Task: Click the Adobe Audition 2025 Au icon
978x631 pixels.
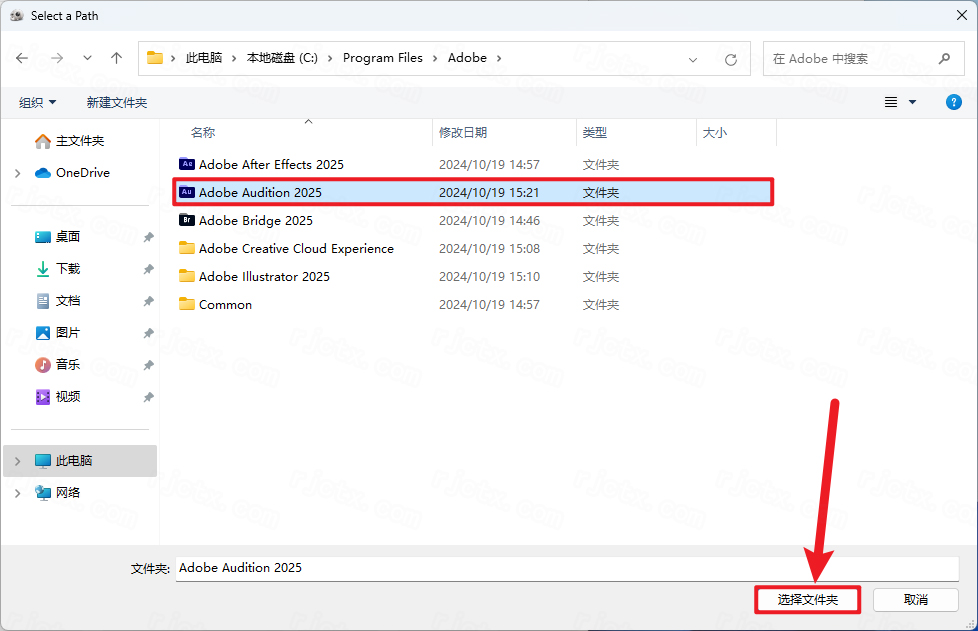Action: pos(187,192)
